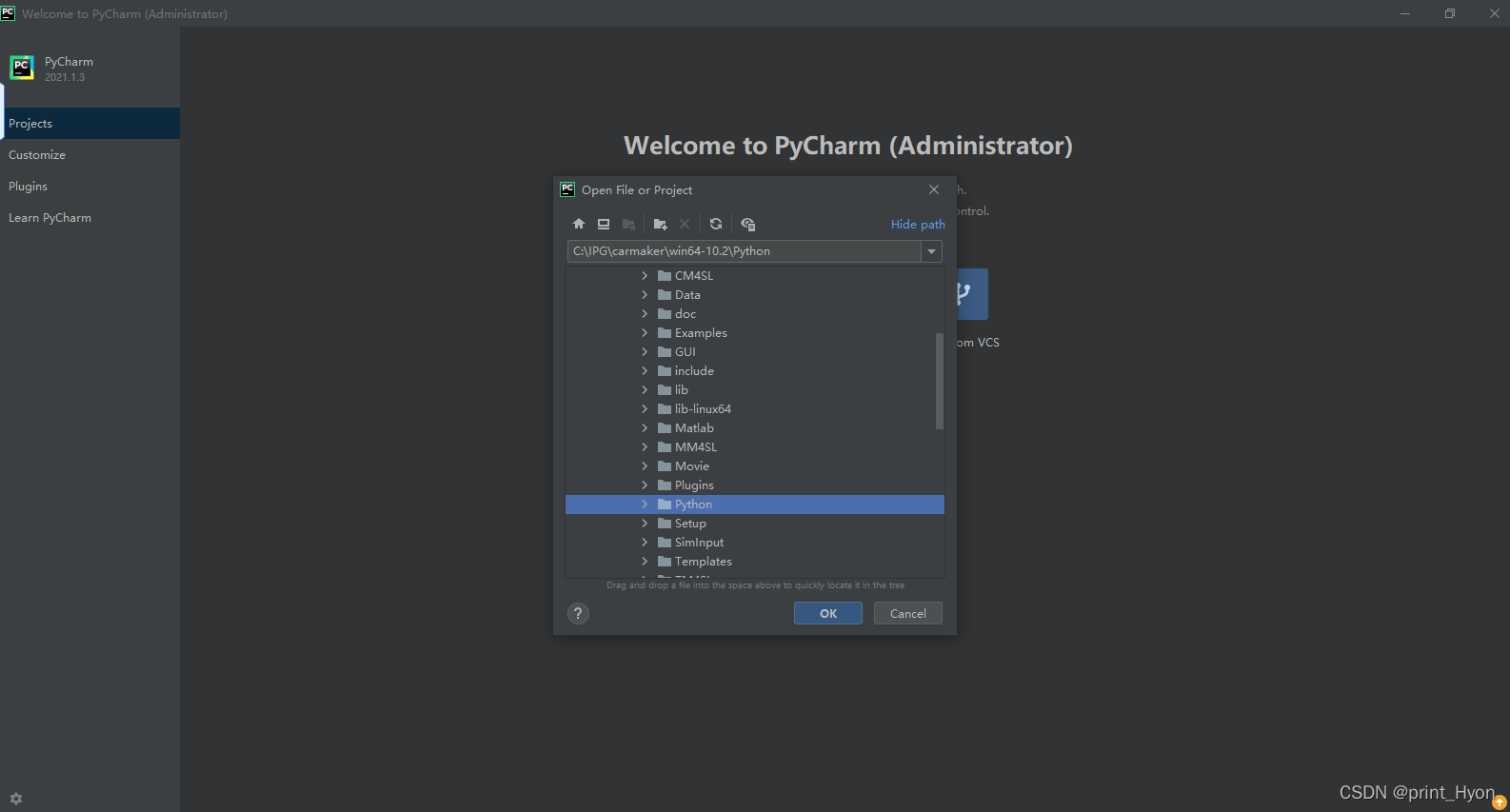Image resolution: width=1510 pixels, height=812 pixels.
Task: Click the CM4SL folder icon
Action: (665, 276)
